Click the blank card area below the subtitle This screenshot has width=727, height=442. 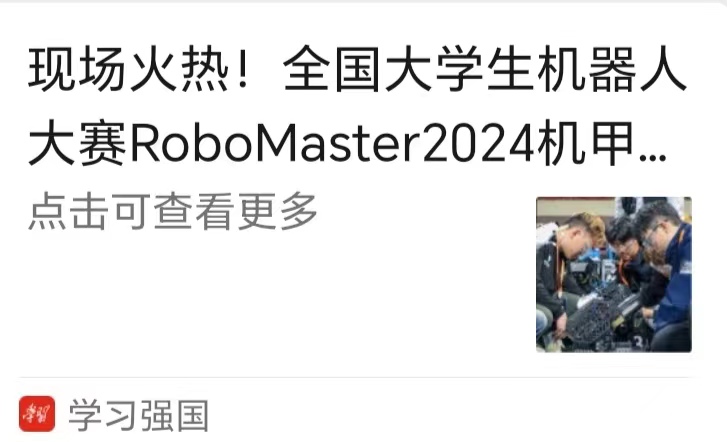(x=278, y=301)
